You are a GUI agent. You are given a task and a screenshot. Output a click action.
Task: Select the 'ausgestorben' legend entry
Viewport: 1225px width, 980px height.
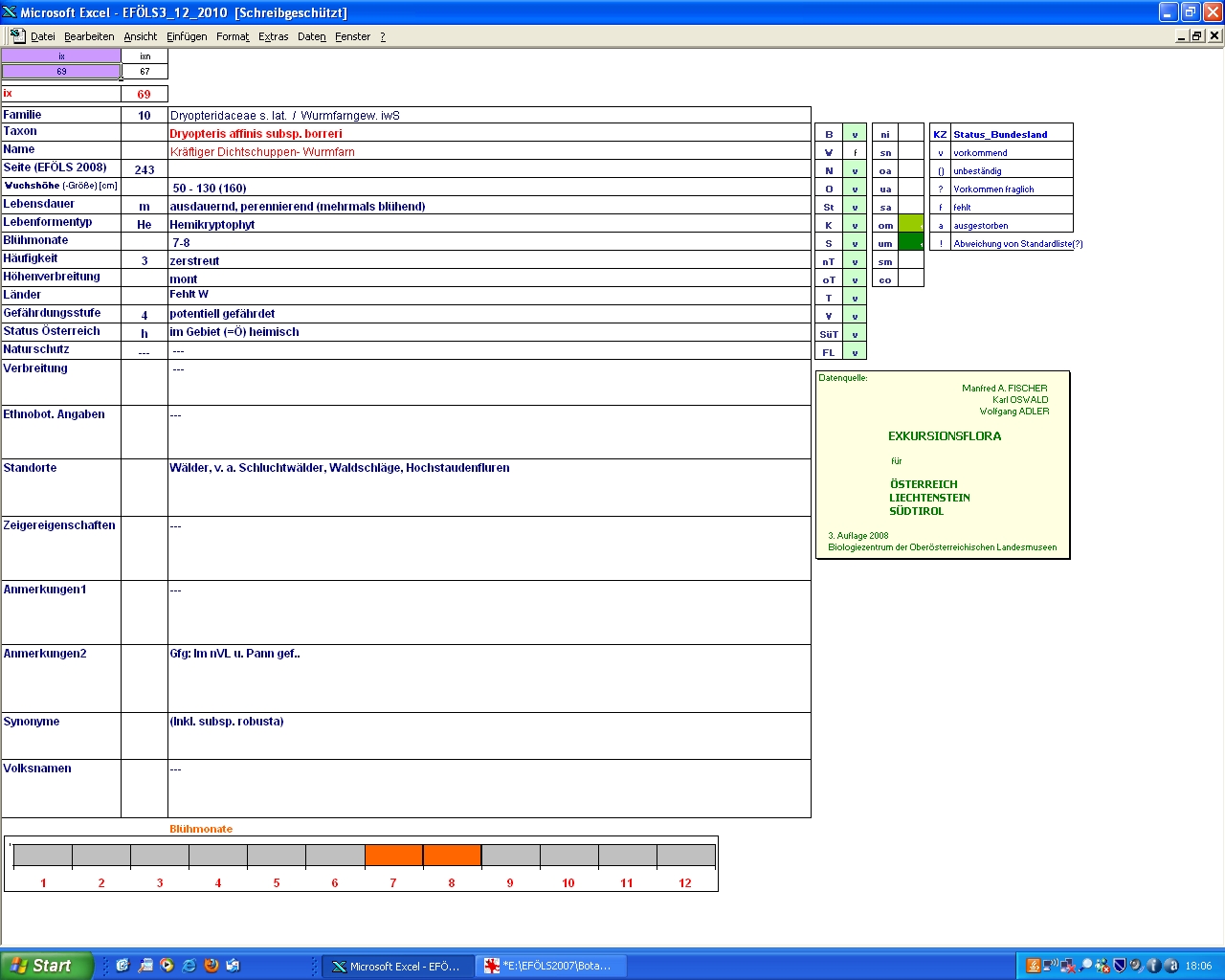[1012, 225]
